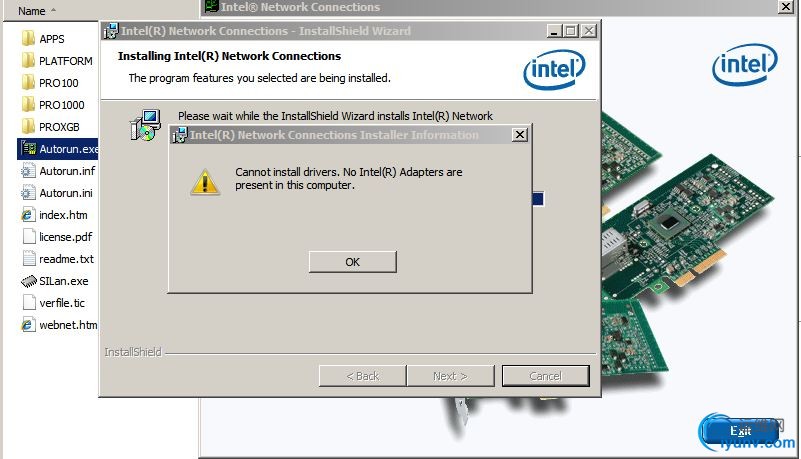The image size is (801, 459).
Task: Select the SILan.exe chip icon
Action: click(28, 281)
